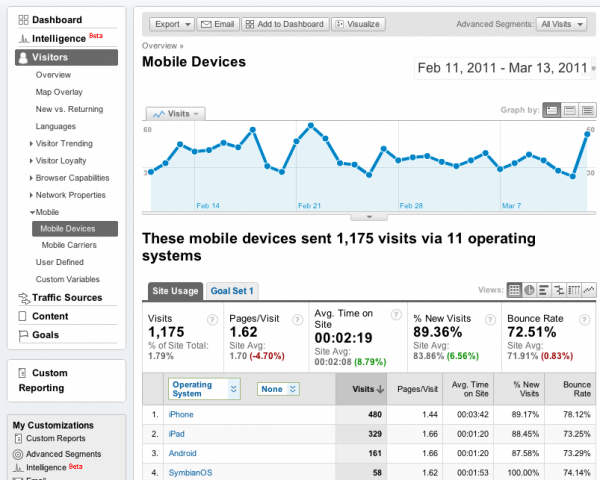Click help icon next to % New Visits
The height and width of the screenshot is (480, 600).
point(490,320)
